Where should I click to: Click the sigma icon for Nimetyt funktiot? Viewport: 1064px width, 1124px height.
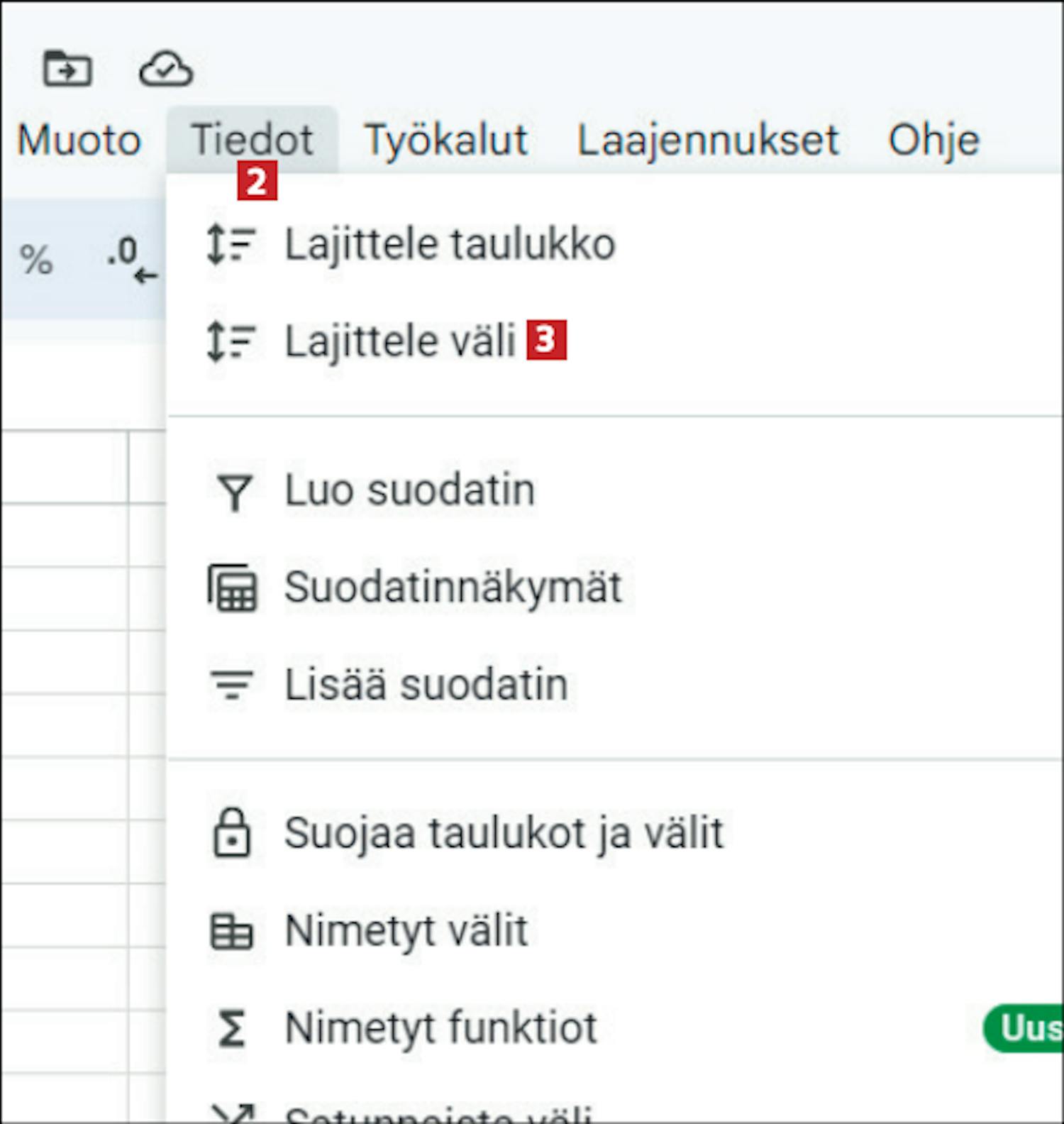point(232,1028)
